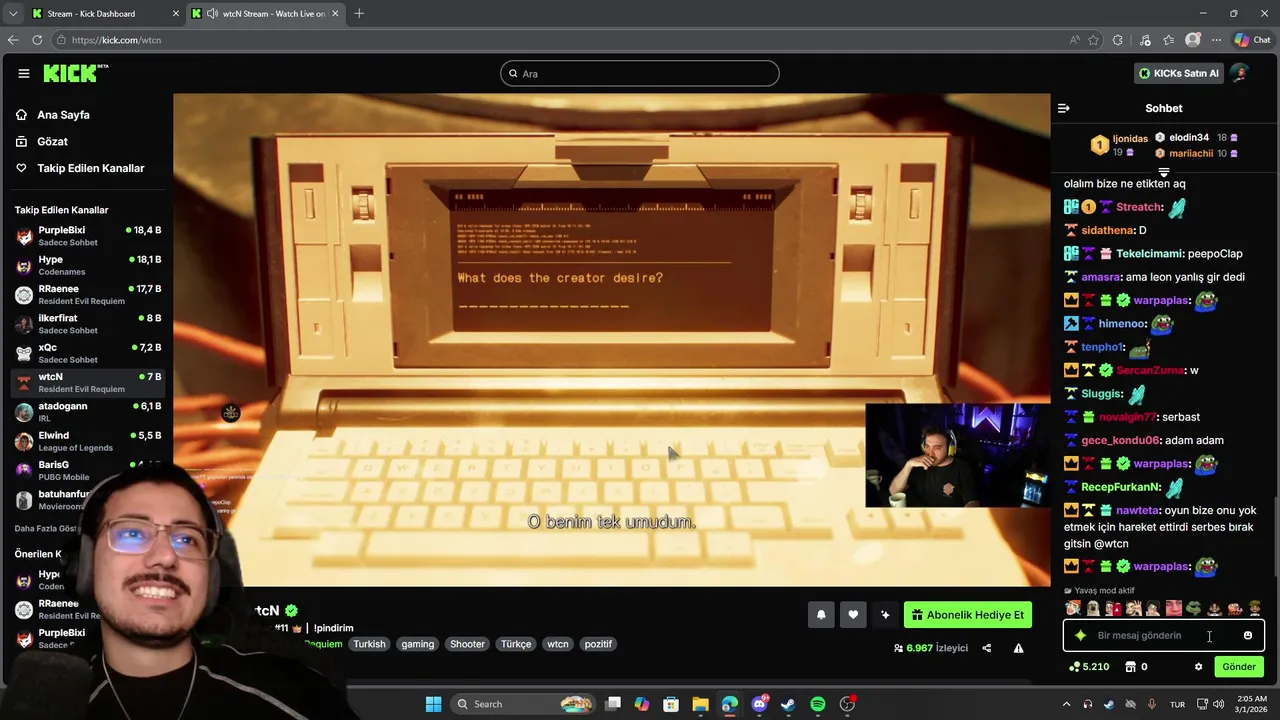1280x720 pixels.
Task: Share the stream with the share icon
Action: coord(987,648)
